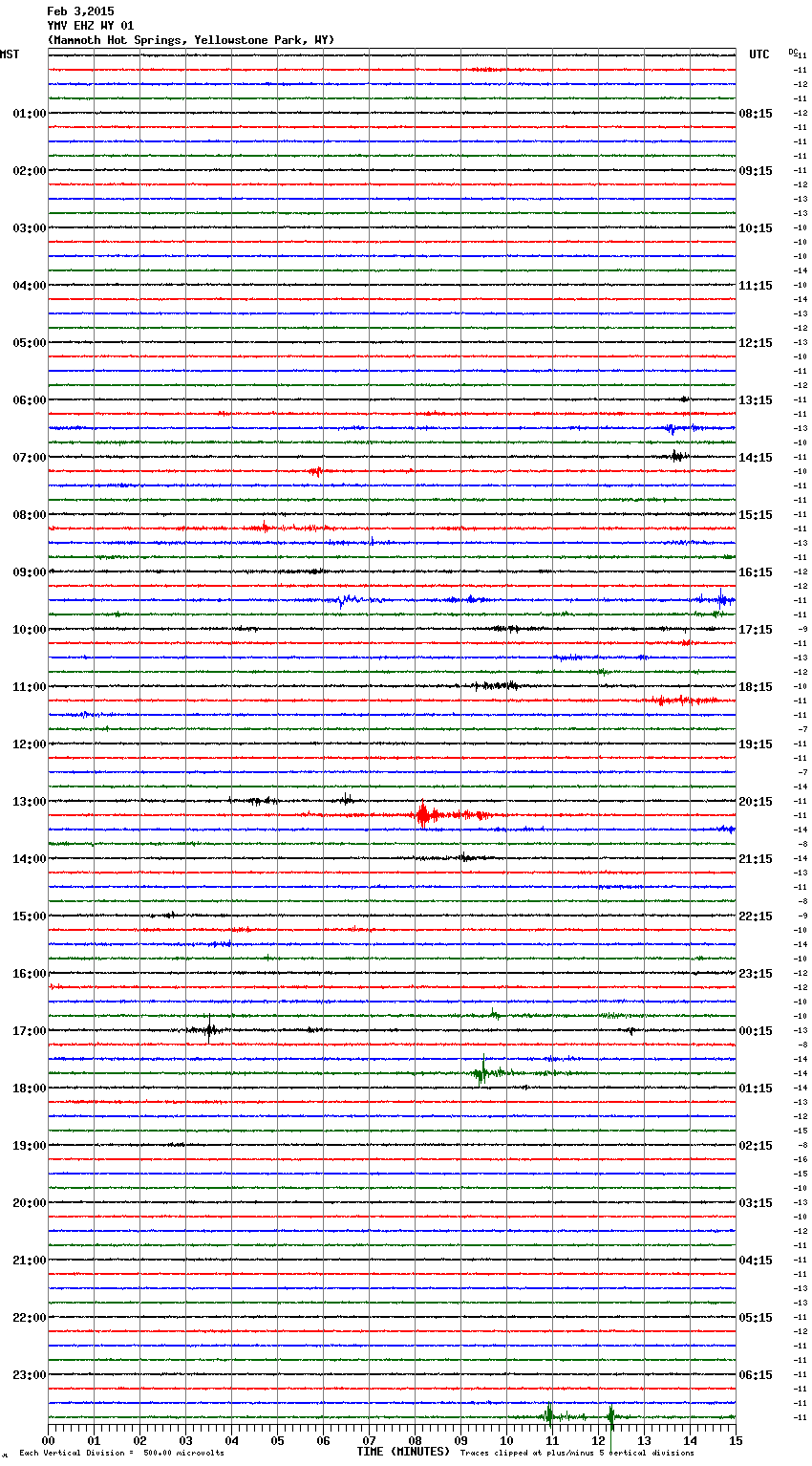Click the 00:15 UTC time label
812x1466 pixels.
(756, 1031)
